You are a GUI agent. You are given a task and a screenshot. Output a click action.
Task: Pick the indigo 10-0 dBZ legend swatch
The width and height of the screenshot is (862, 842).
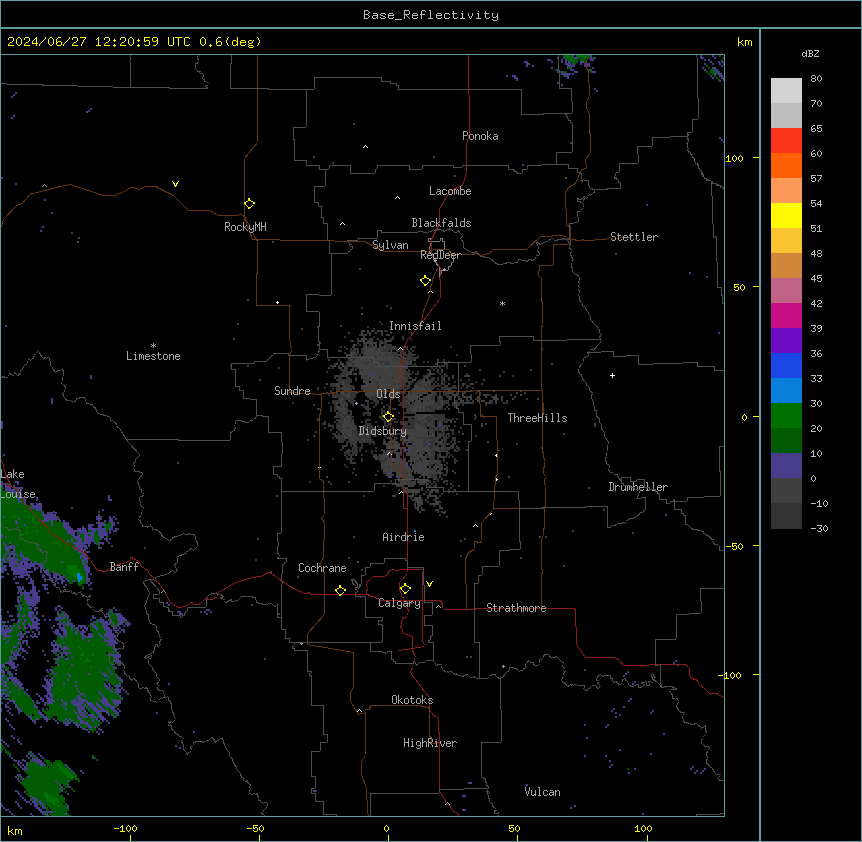pos(786,466)
